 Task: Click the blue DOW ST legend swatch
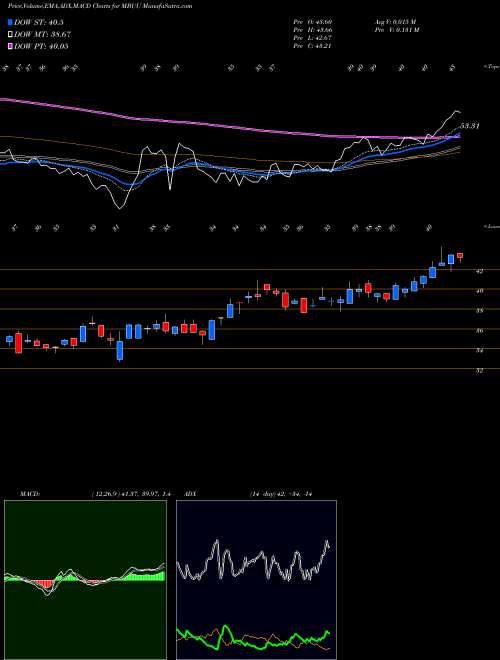point(11,22)
